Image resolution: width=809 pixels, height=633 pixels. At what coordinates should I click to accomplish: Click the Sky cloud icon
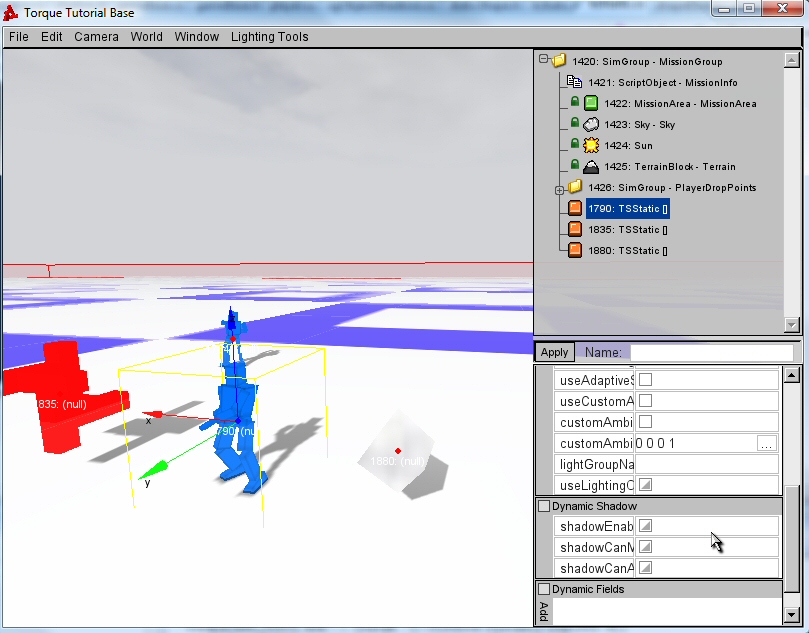pos(591,125)
